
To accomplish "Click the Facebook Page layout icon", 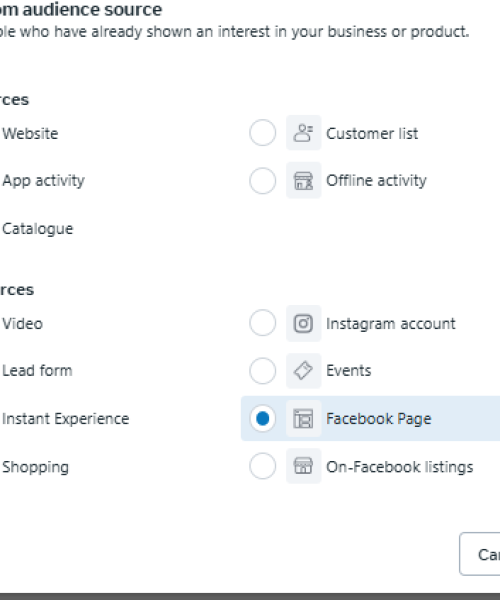I will click(304, 418).
